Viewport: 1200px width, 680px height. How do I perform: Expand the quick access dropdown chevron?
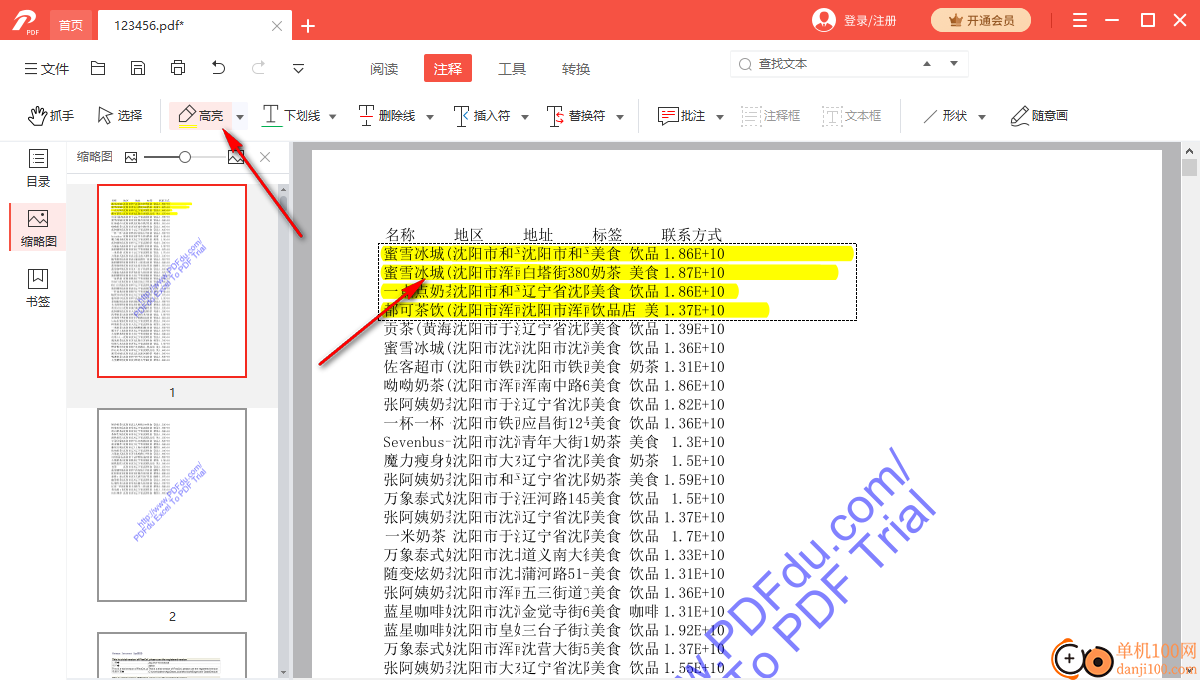pyautogui.click(x=299, y=69)
